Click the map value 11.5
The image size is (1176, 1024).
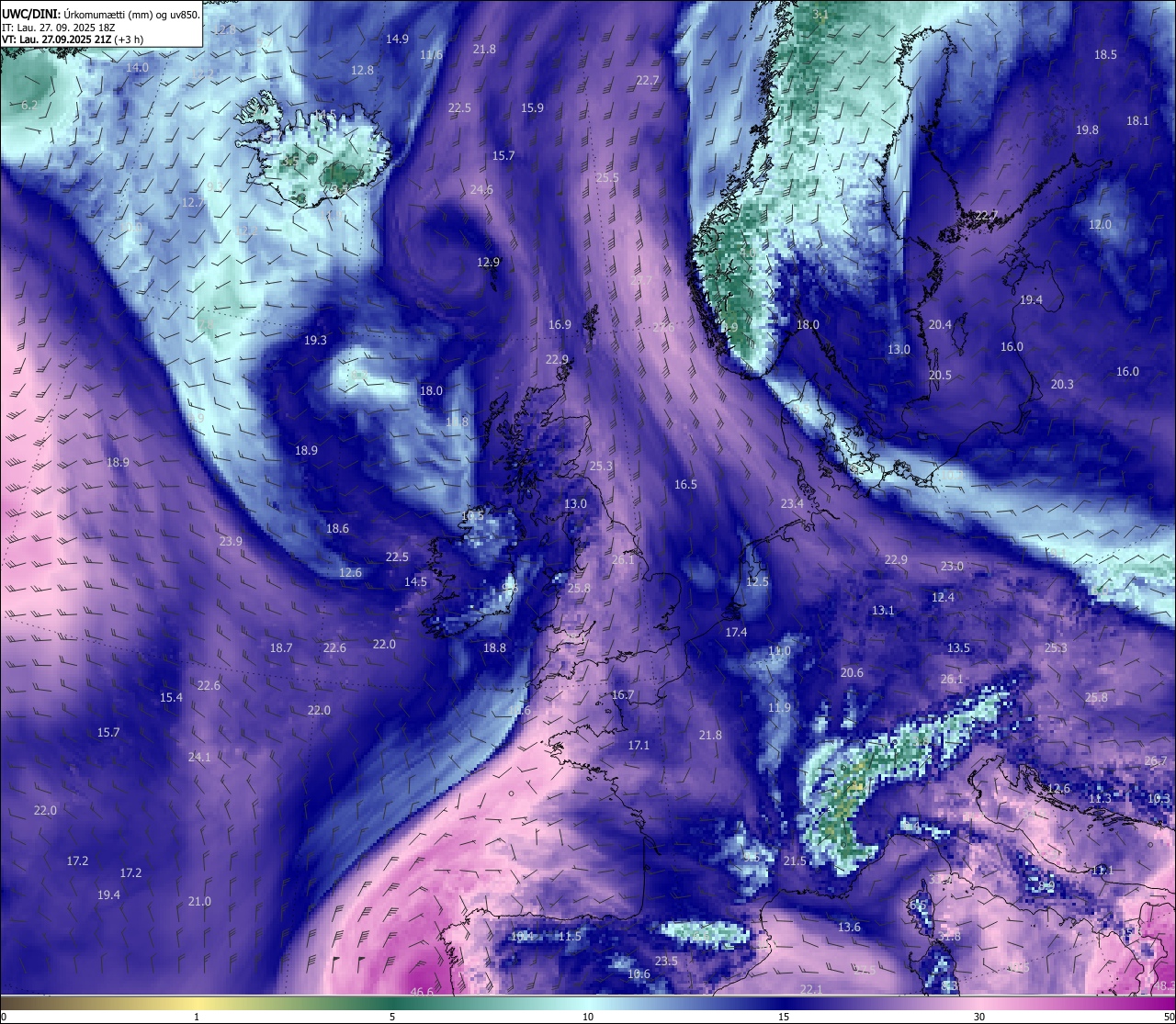(570, 936)
